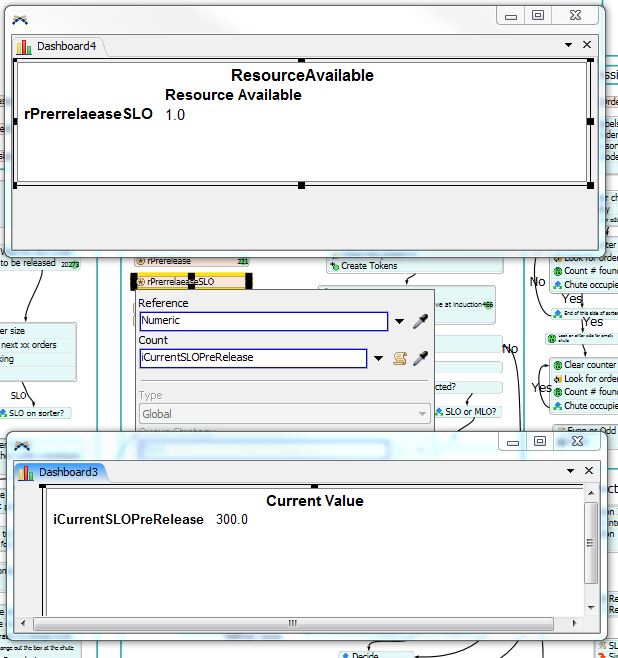The image size is (618, 658).
Task: Click the Dashboard3 chart icon
Action: click(25, 472)
